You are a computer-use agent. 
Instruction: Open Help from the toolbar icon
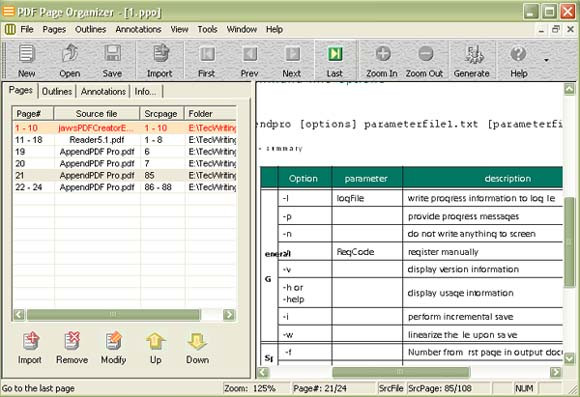[518, 54]
